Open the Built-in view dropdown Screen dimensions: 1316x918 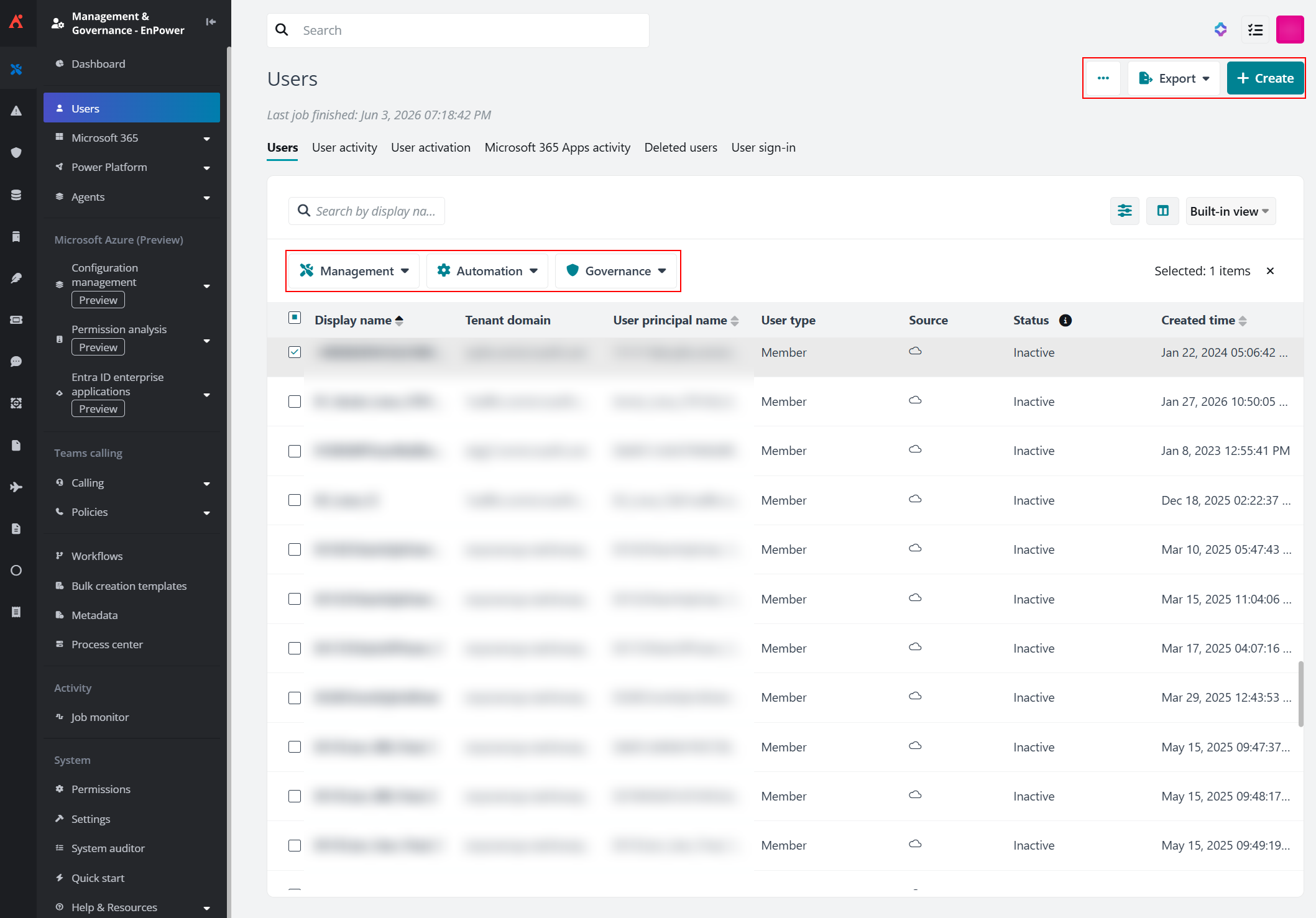(x=1230, y=211)
